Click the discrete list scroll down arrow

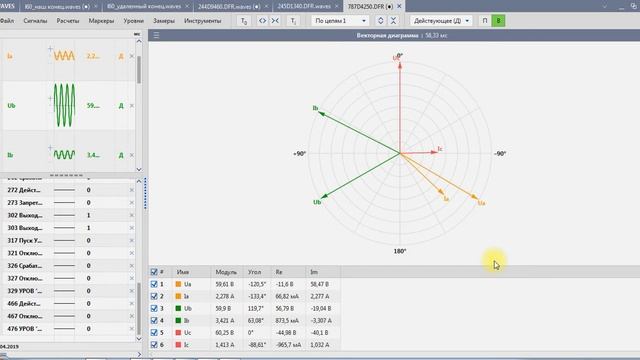139,338
